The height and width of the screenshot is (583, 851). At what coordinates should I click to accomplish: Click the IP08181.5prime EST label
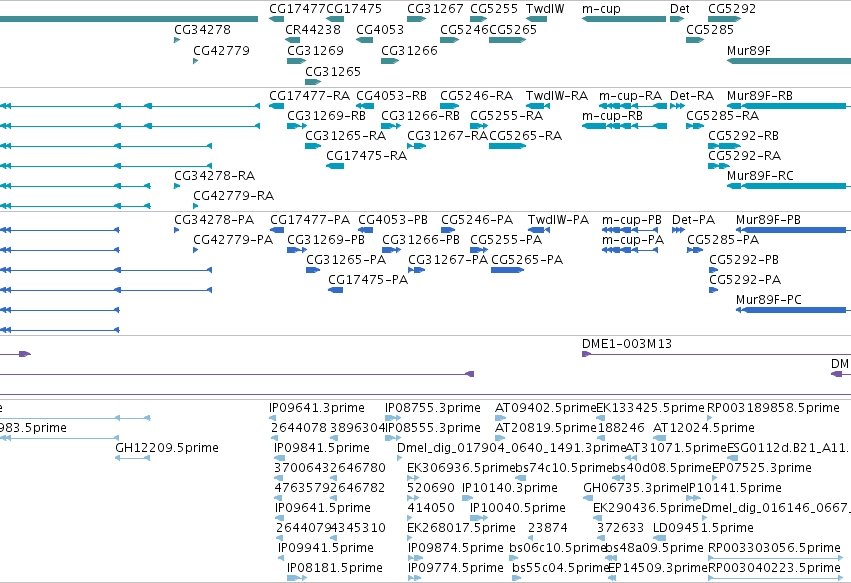tap(335, 568)
